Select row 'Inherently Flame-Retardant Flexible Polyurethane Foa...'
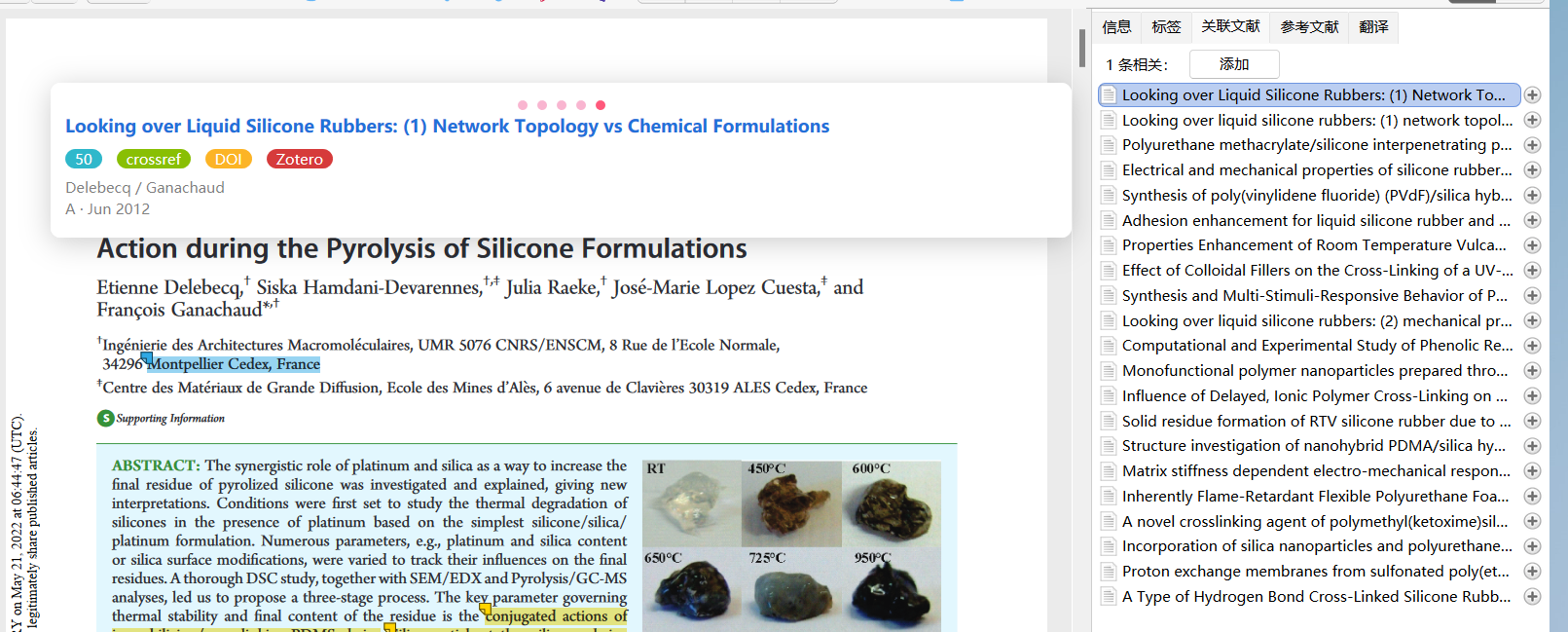 coord(1309,497)
